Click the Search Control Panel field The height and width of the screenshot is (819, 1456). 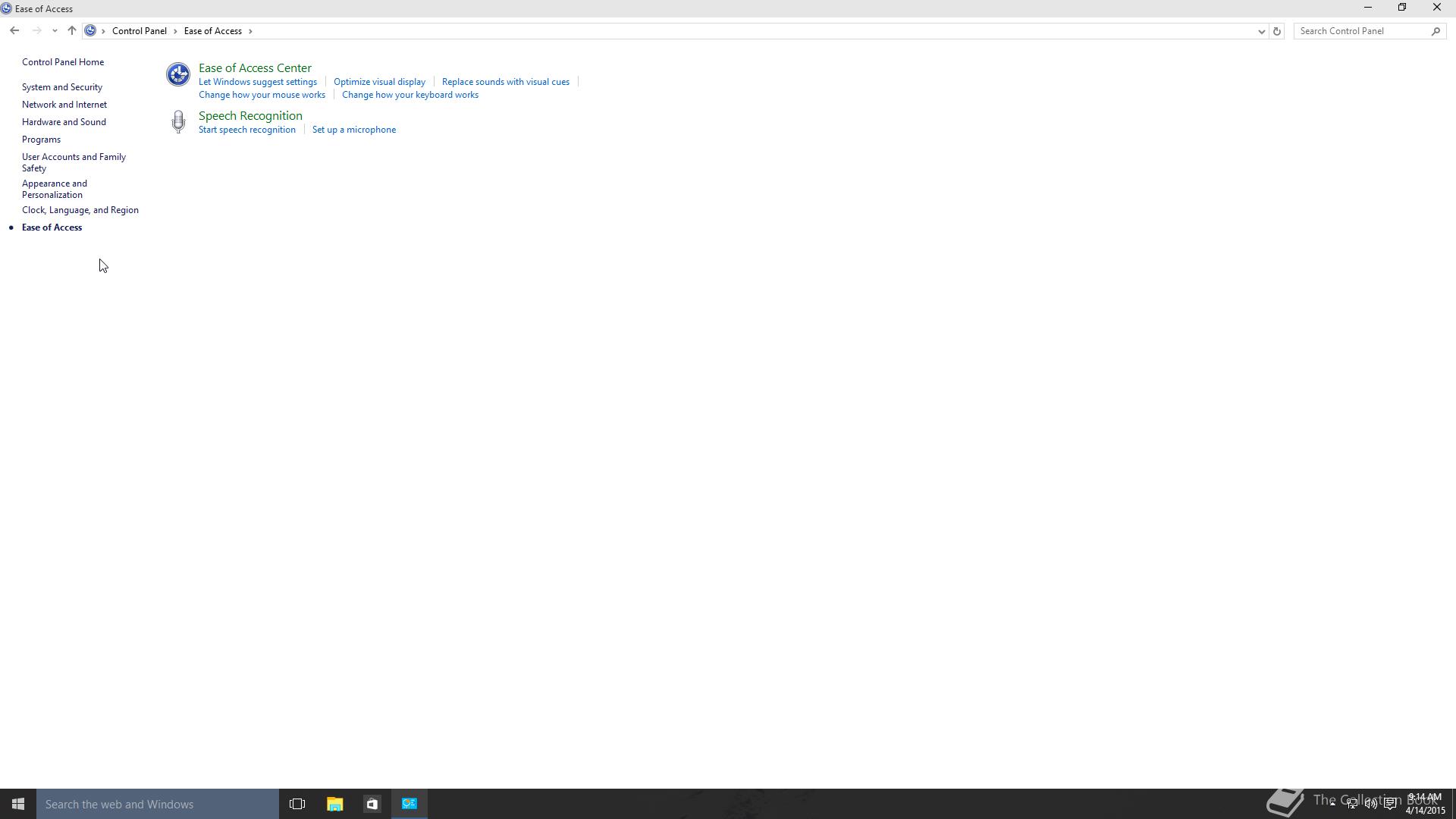click(x=1361, y=31)
